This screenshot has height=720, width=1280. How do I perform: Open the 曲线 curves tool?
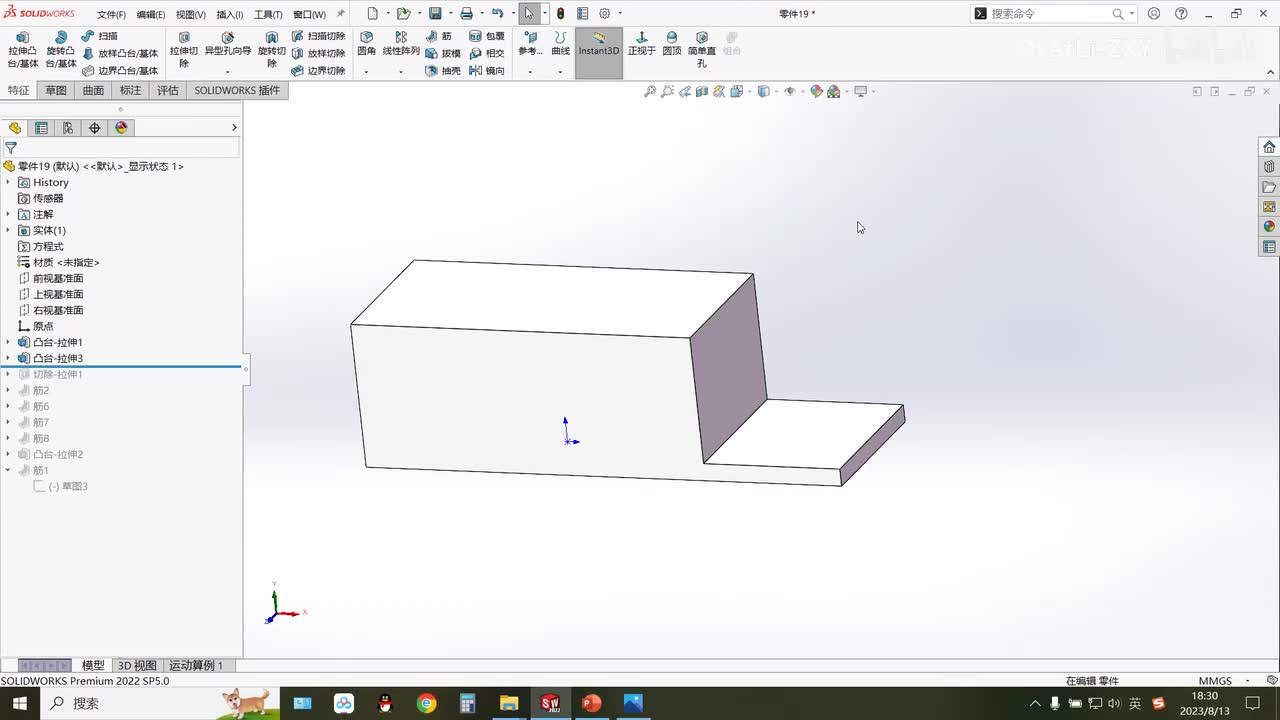pyautogui.click(x=560, y=44)
